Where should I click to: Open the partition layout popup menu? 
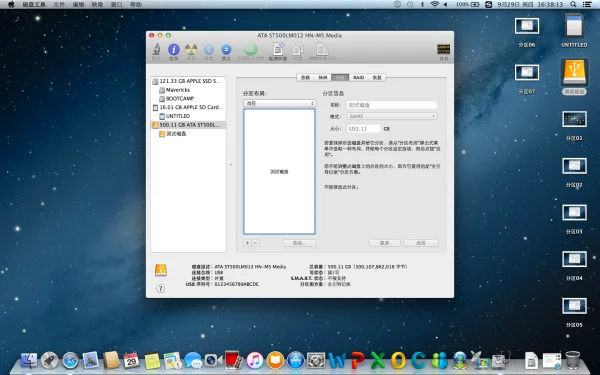click(x=280, y=103)
